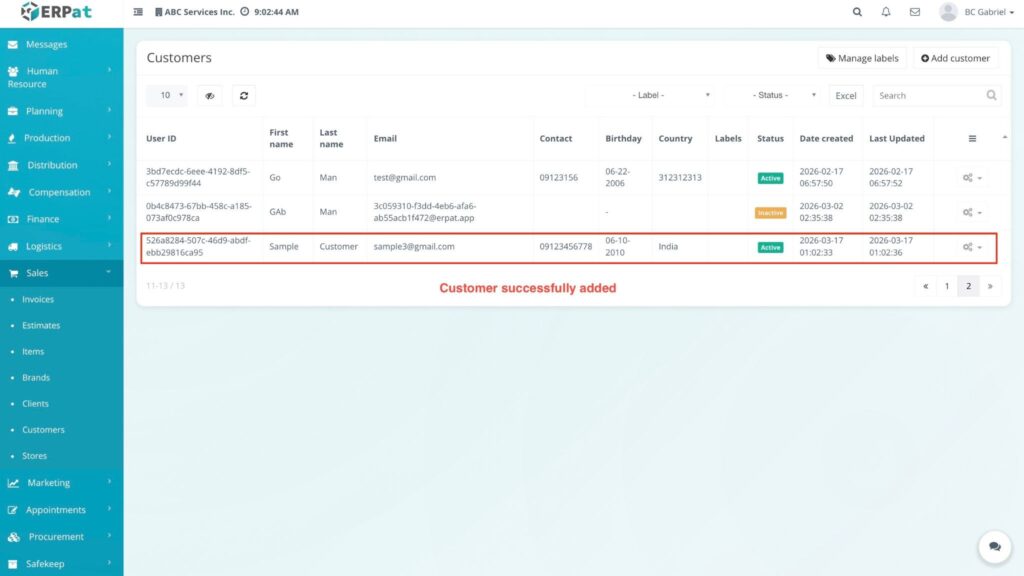Click the refresh table icon

point(244,95)
